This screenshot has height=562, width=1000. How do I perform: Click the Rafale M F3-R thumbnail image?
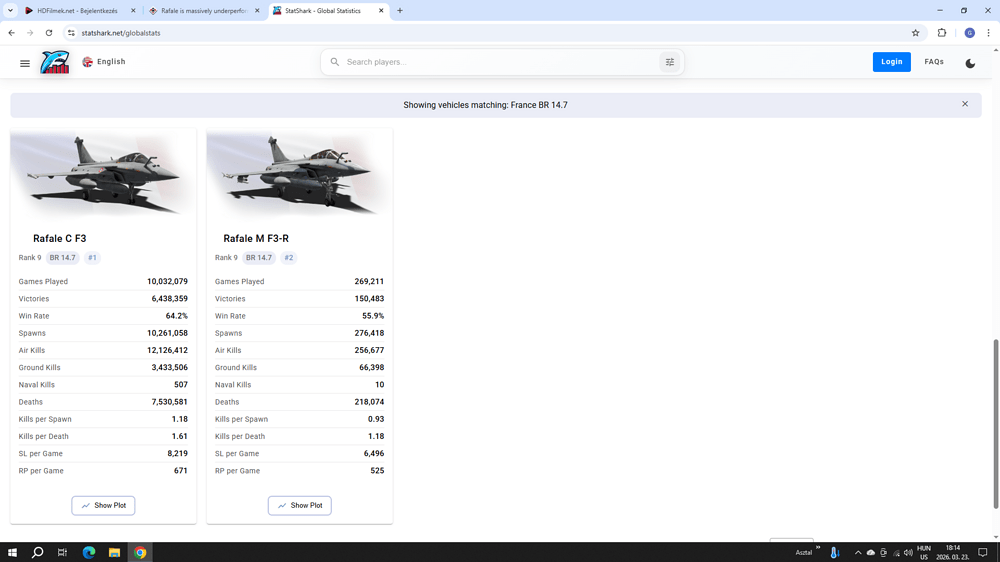299,175
